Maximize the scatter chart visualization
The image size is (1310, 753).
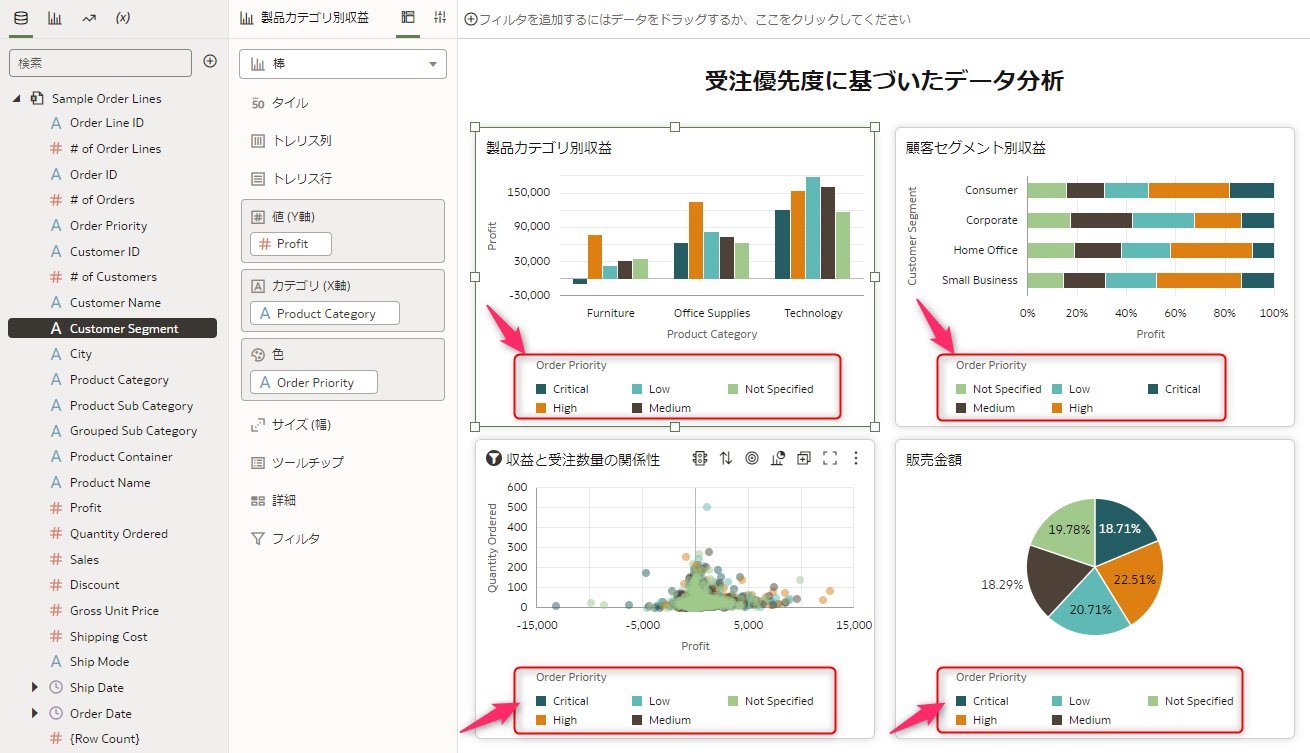point(829,458)
